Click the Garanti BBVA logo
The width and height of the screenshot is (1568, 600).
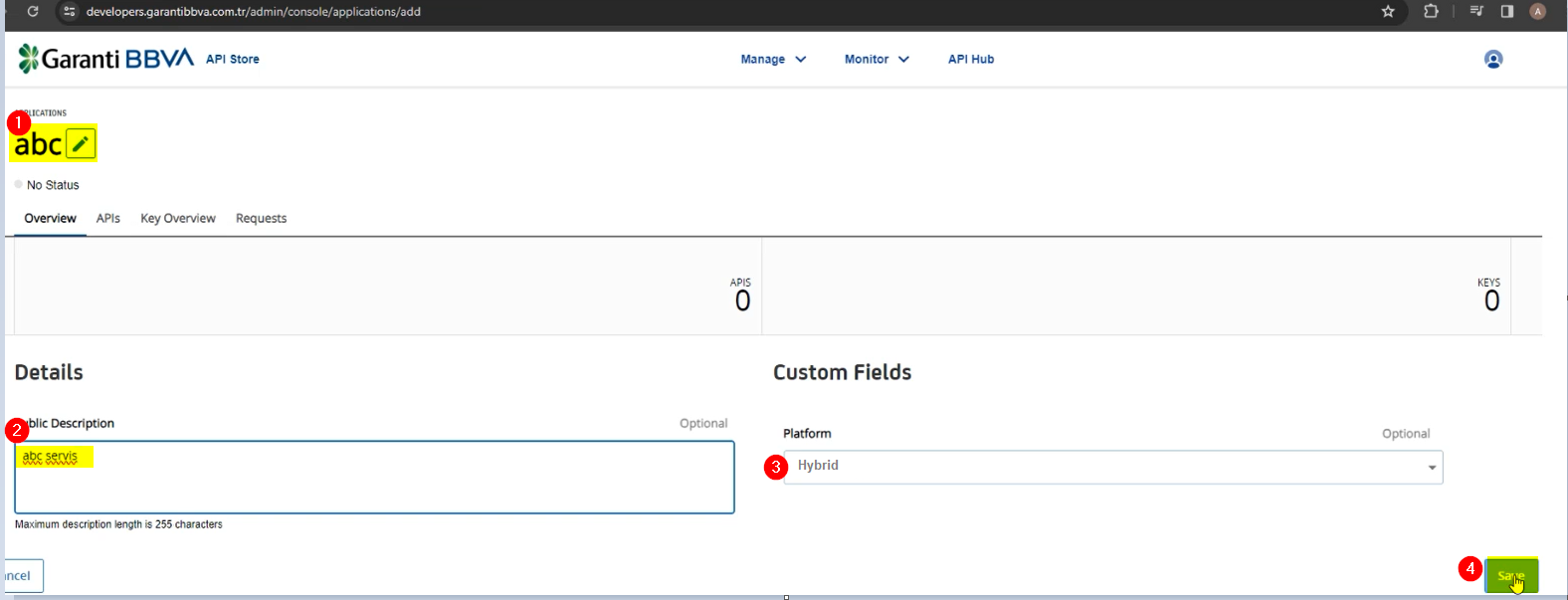[105, 60]
